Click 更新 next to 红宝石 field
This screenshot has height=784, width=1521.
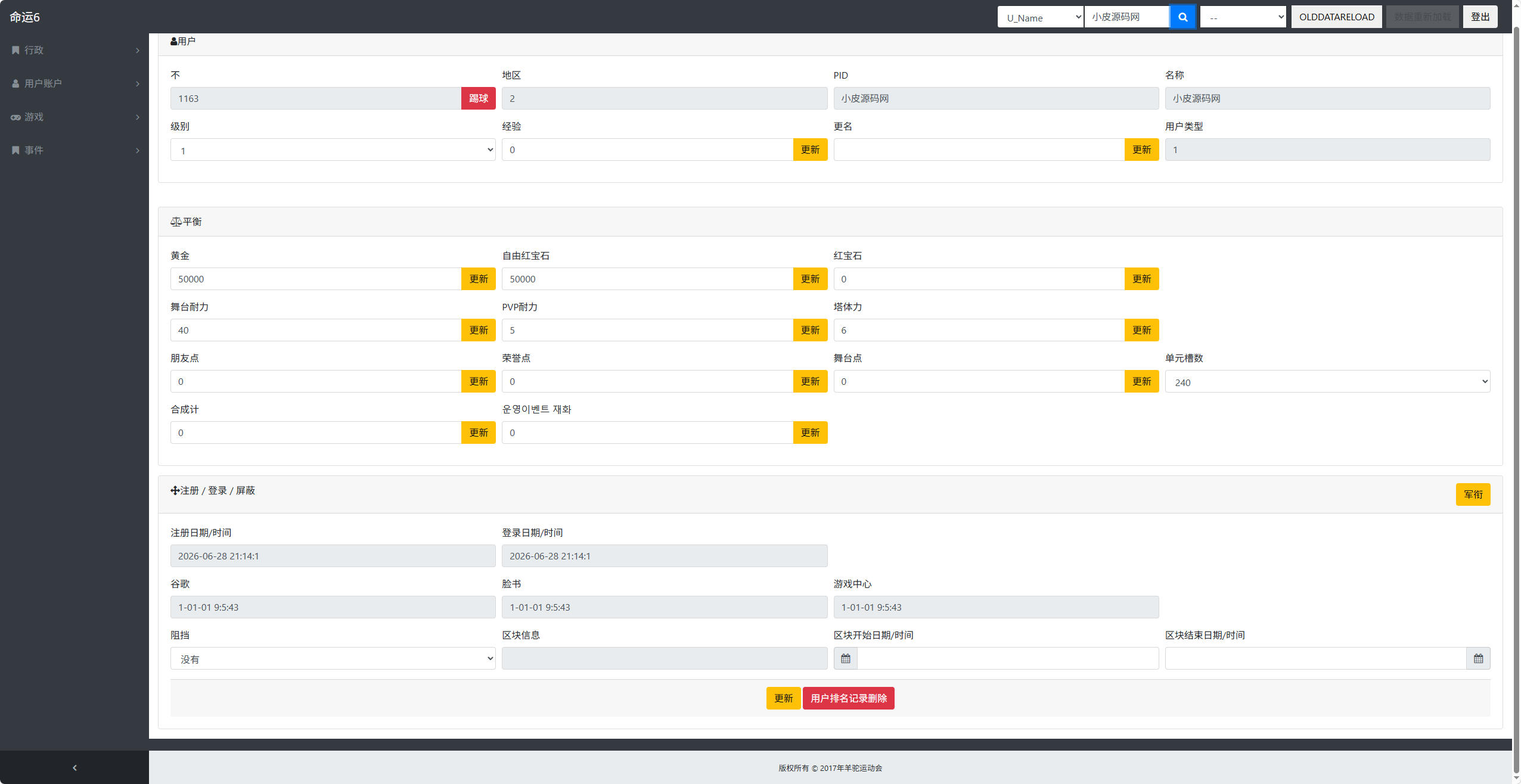(x=1141, y=279)
